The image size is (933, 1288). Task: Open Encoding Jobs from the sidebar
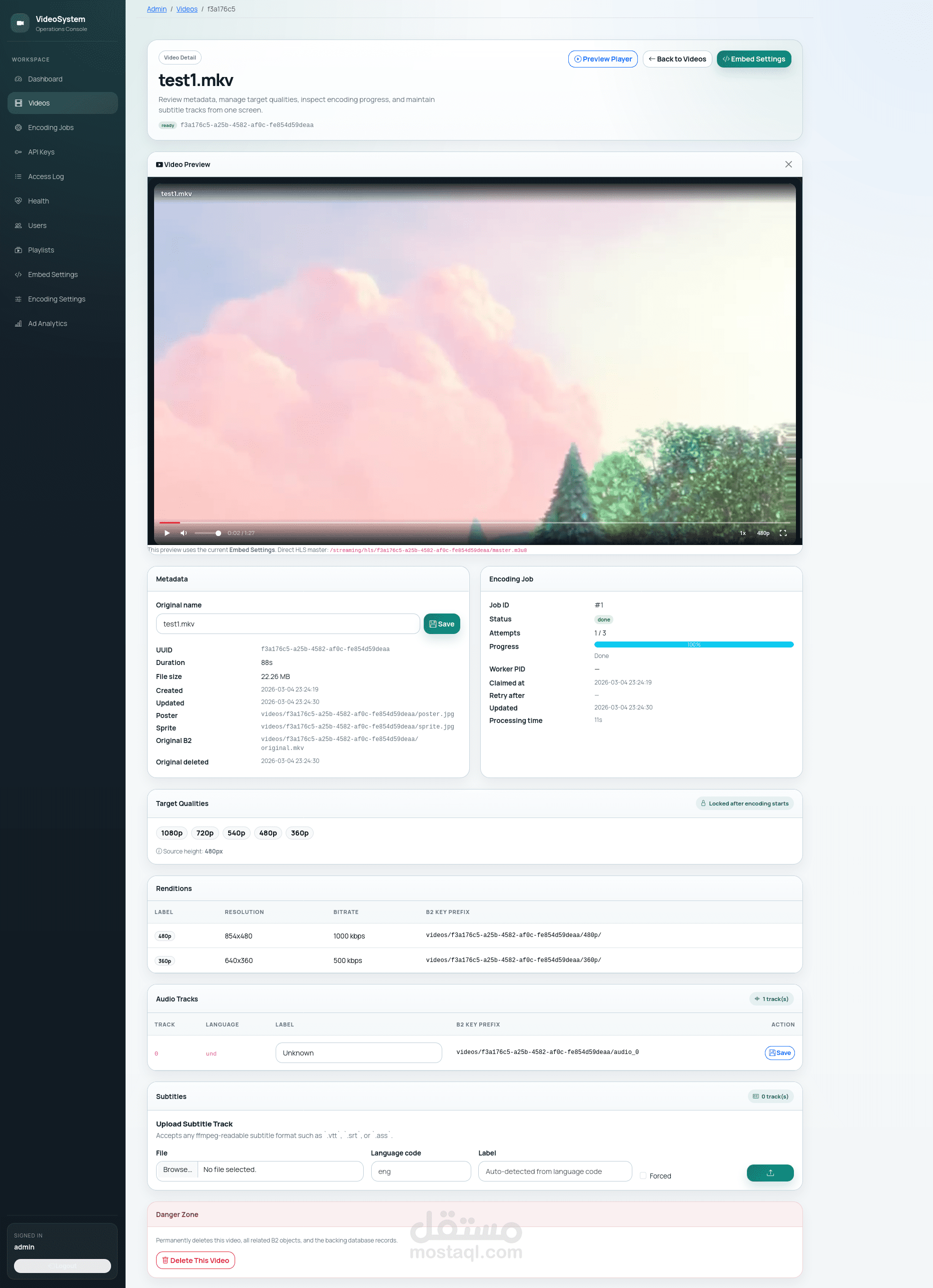pos(63,128)
